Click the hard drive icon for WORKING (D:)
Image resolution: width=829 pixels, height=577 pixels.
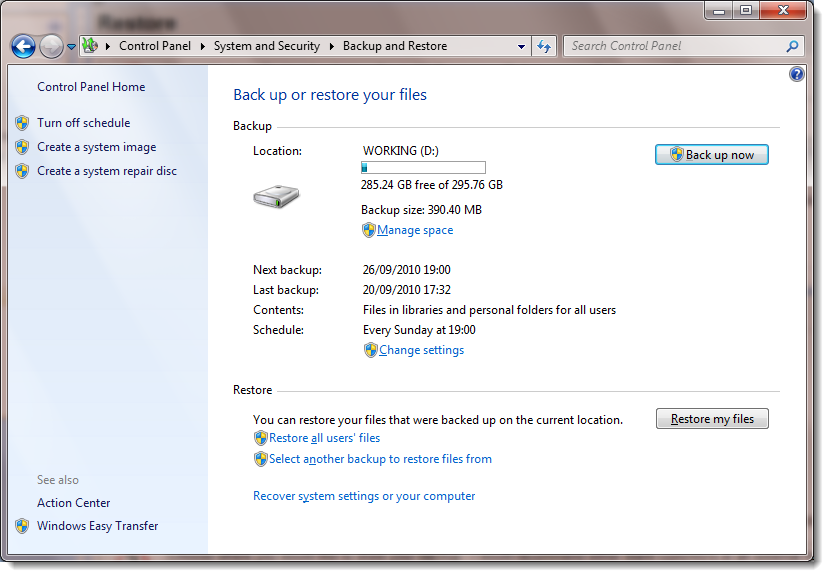pos(276,197)
